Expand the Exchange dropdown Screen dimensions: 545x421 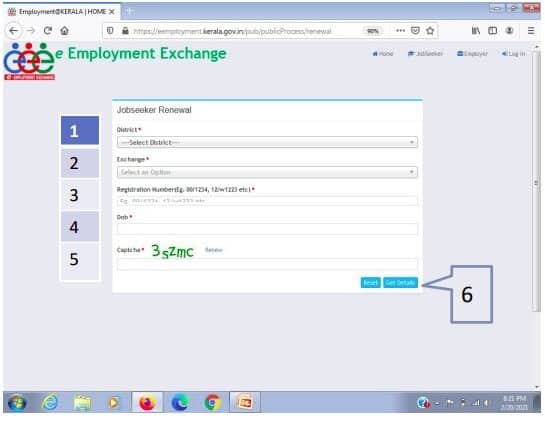(x=267, y=172)
